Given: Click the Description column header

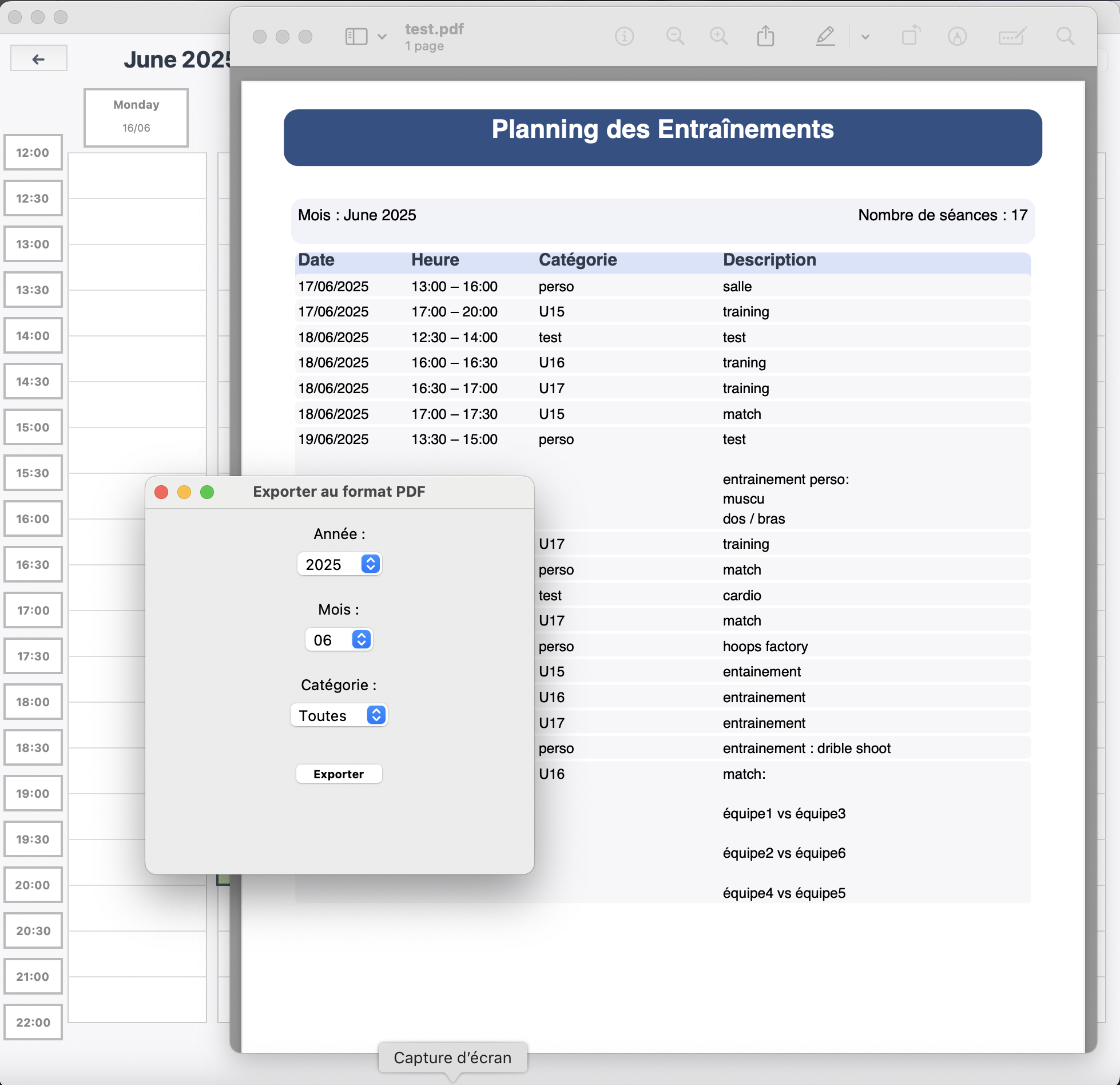Looking at the screenshot, I should pyautogui.click(x=769, y=260).
